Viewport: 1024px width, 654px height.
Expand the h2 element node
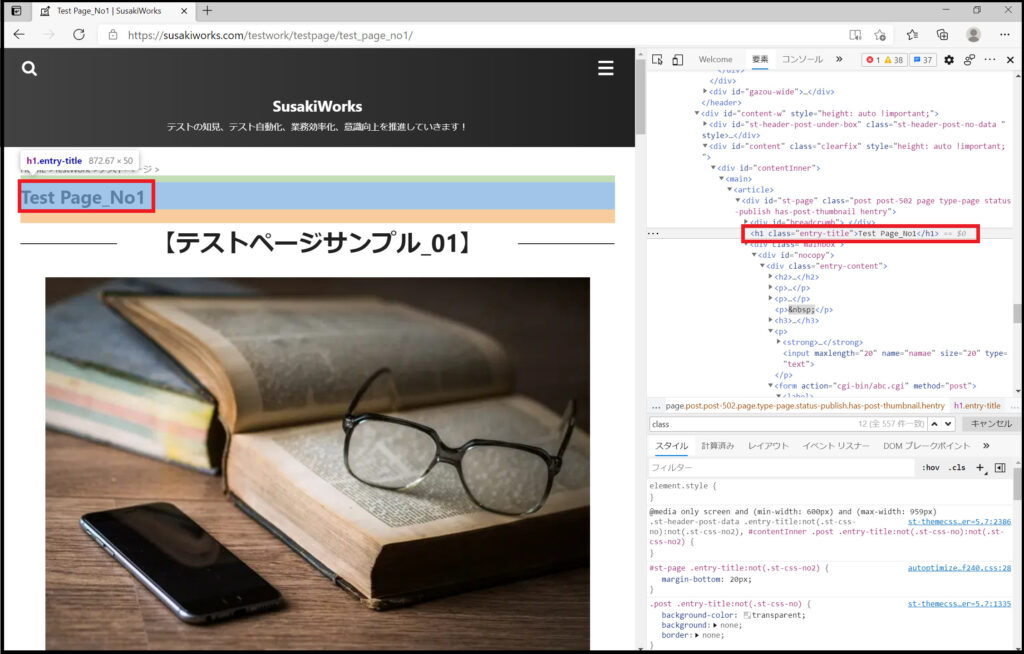[770, 277]
